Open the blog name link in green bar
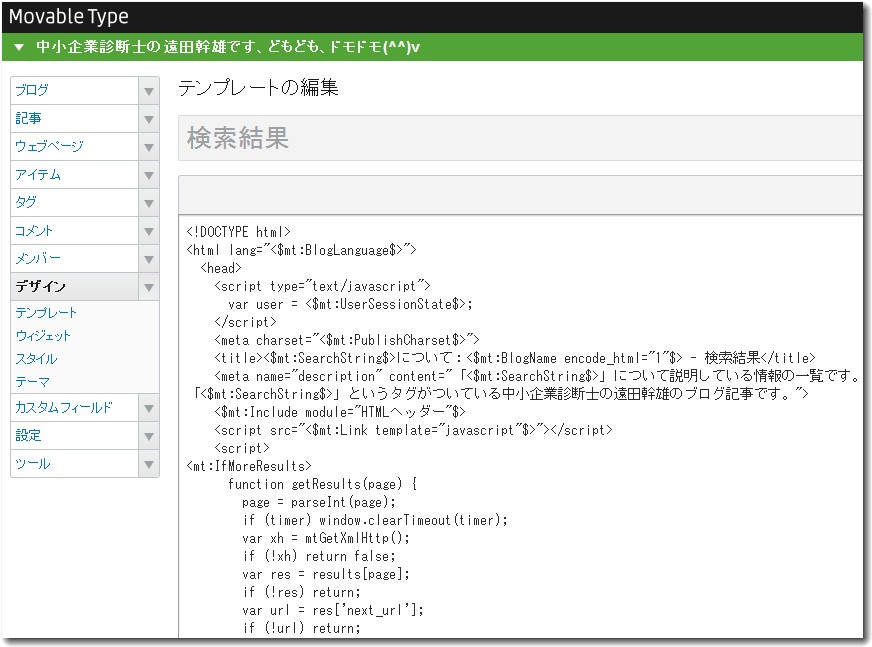The height and width of the screenshot is (647, 872). pos(227,47)
